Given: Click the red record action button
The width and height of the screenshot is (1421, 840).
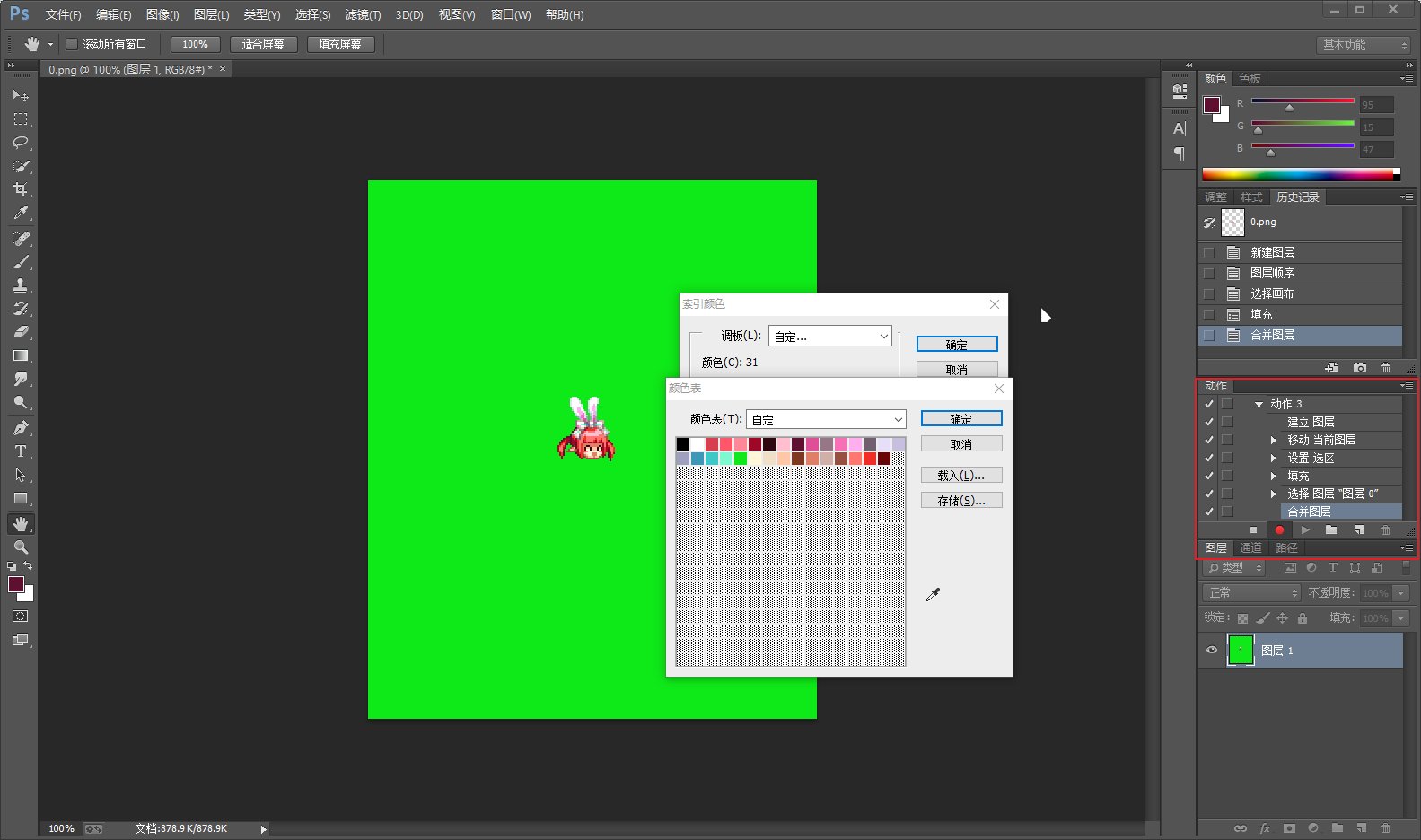Looking at the screenshot, I should click(x=1279, y=530).
